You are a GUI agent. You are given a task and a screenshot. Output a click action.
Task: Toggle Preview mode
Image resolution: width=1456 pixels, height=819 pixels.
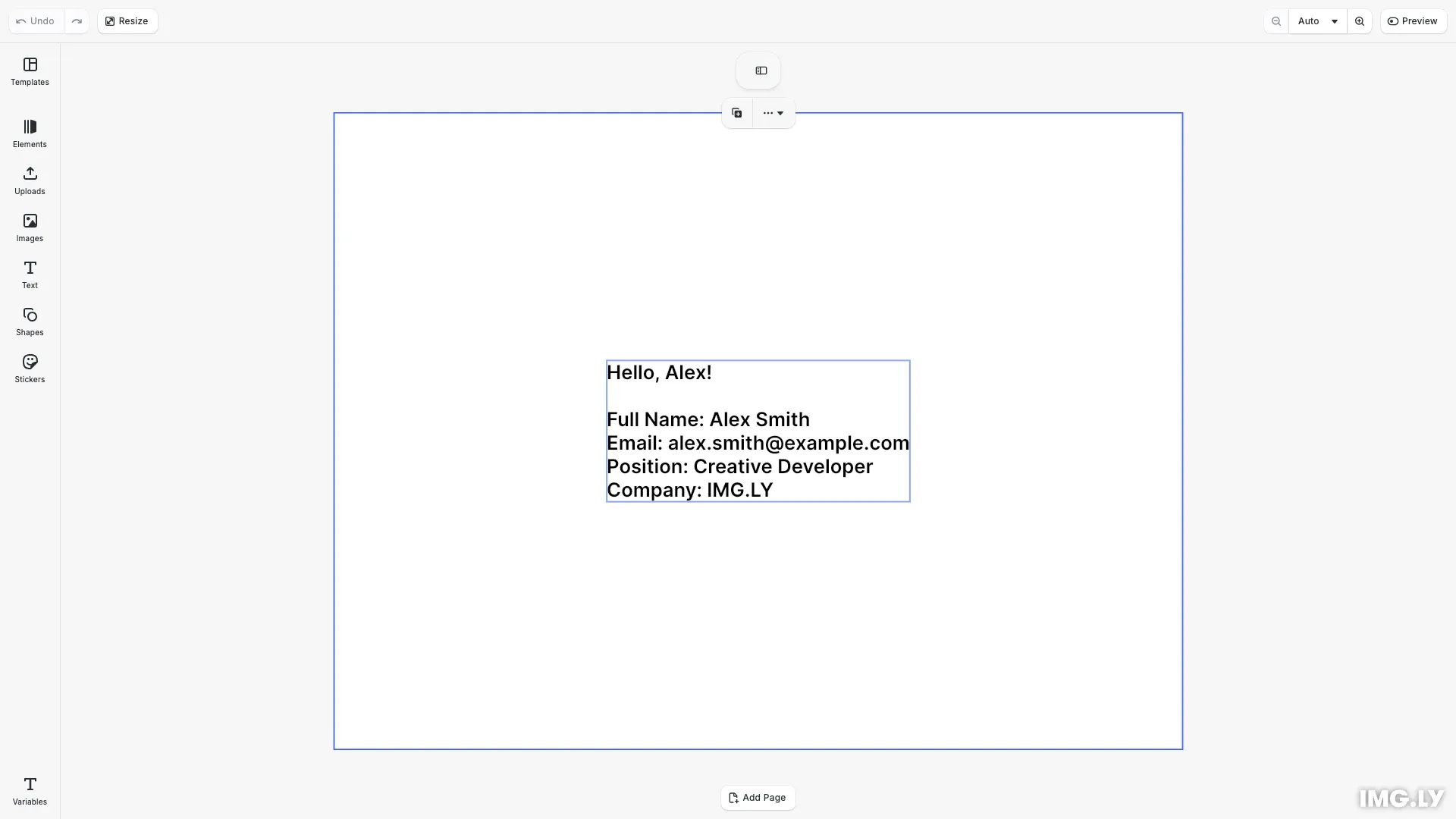[1414, 20]
